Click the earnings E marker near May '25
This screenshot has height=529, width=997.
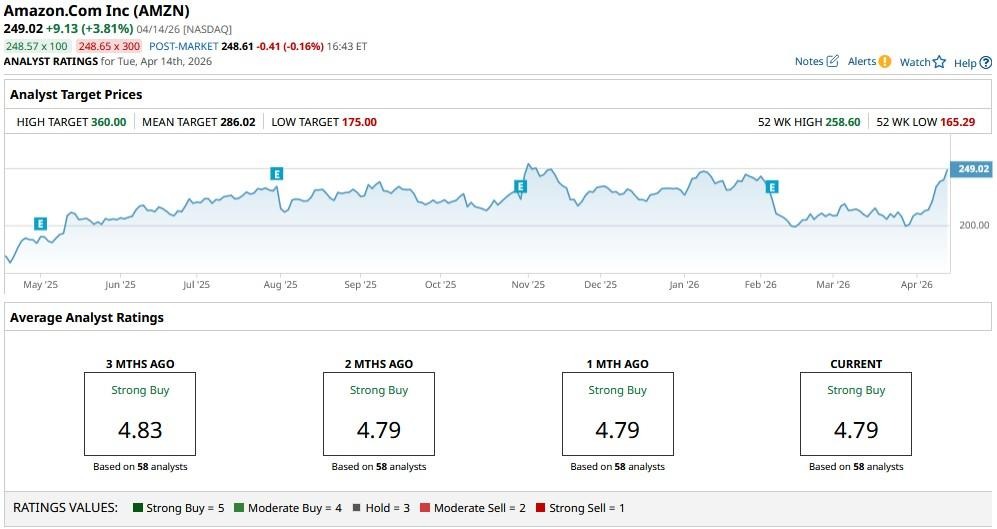click(40, 224)
